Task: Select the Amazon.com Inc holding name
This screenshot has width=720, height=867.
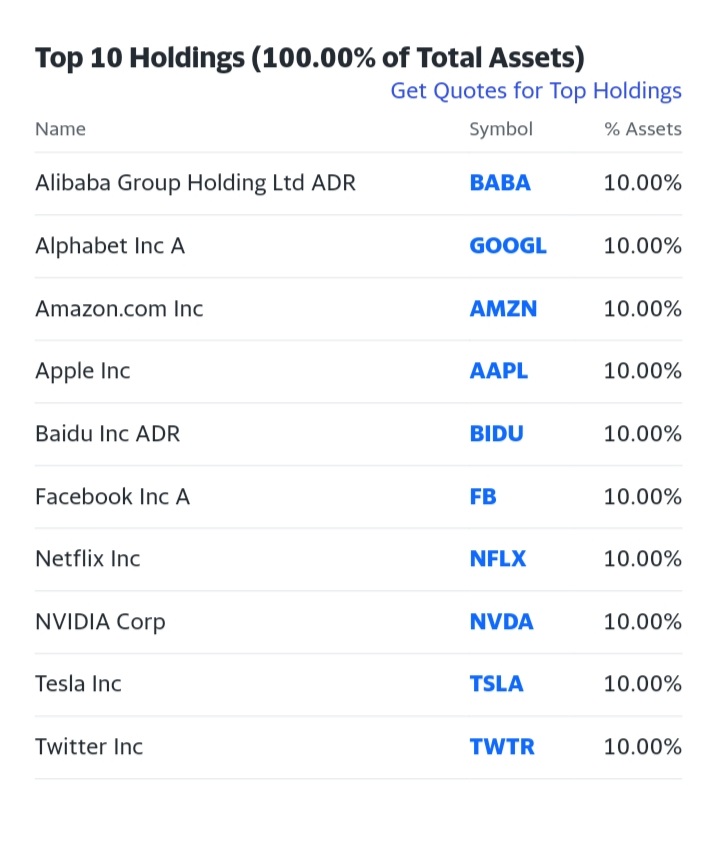Action: (119, 309)
